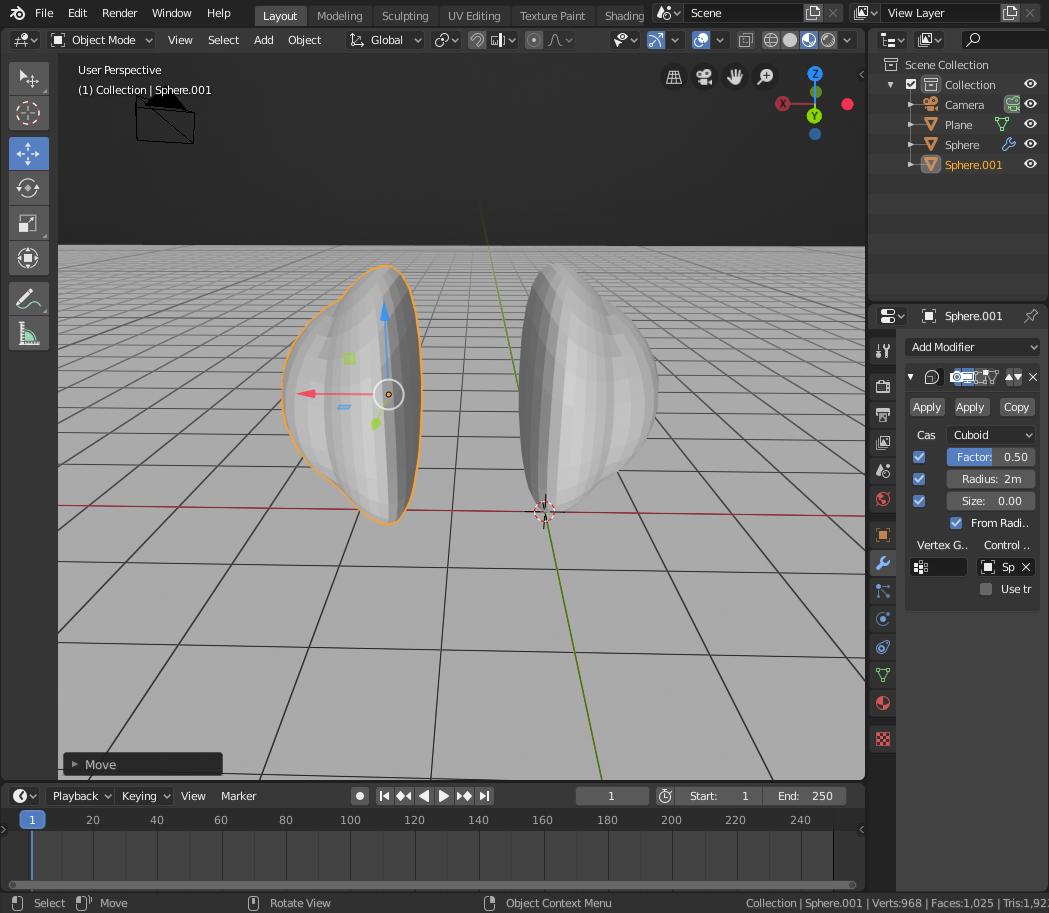Uncheck the Collection exclude checkbox

pos(911,84)
